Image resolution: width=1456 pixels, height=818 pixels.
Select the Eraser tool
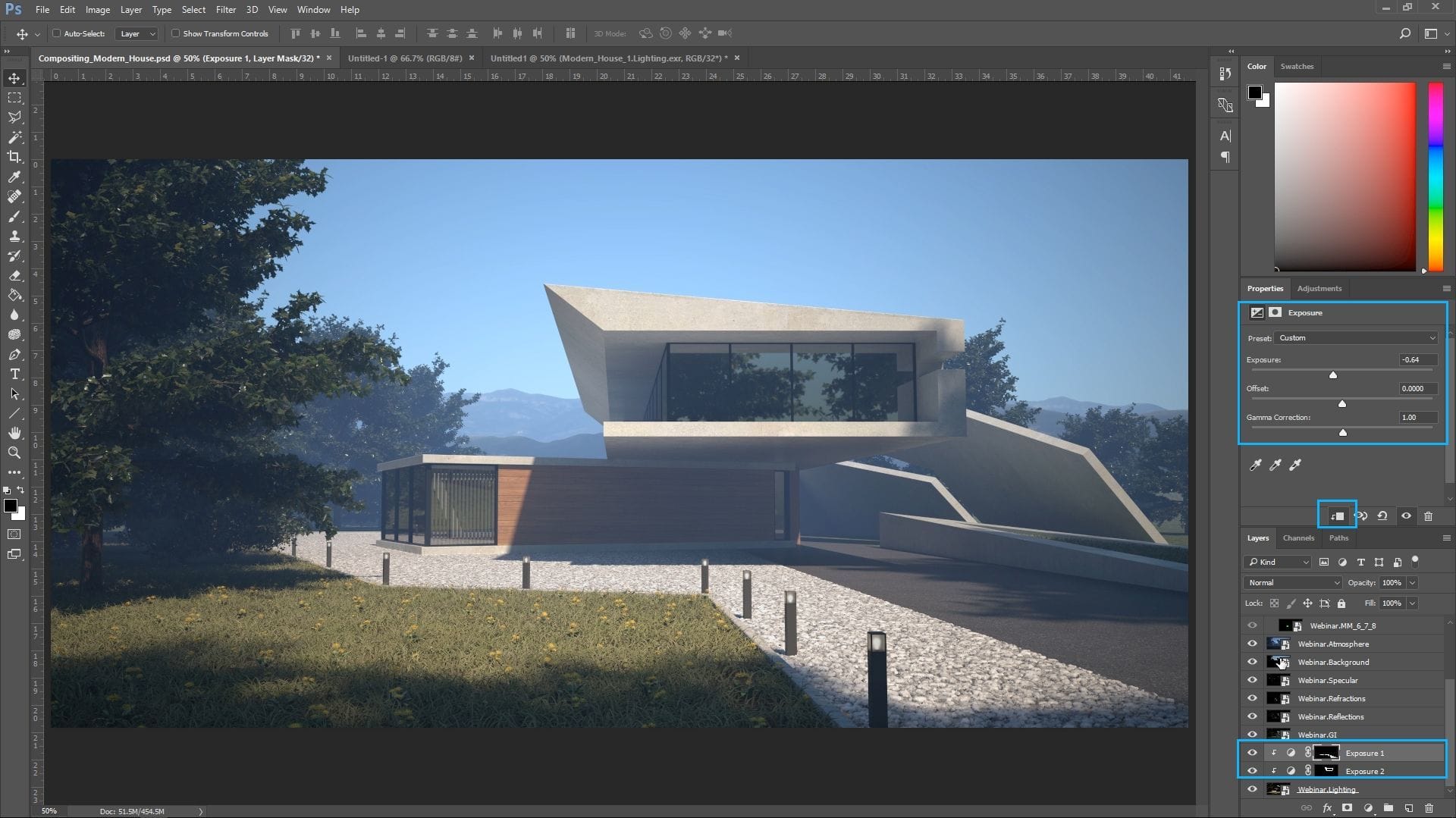tap(14, 275)
